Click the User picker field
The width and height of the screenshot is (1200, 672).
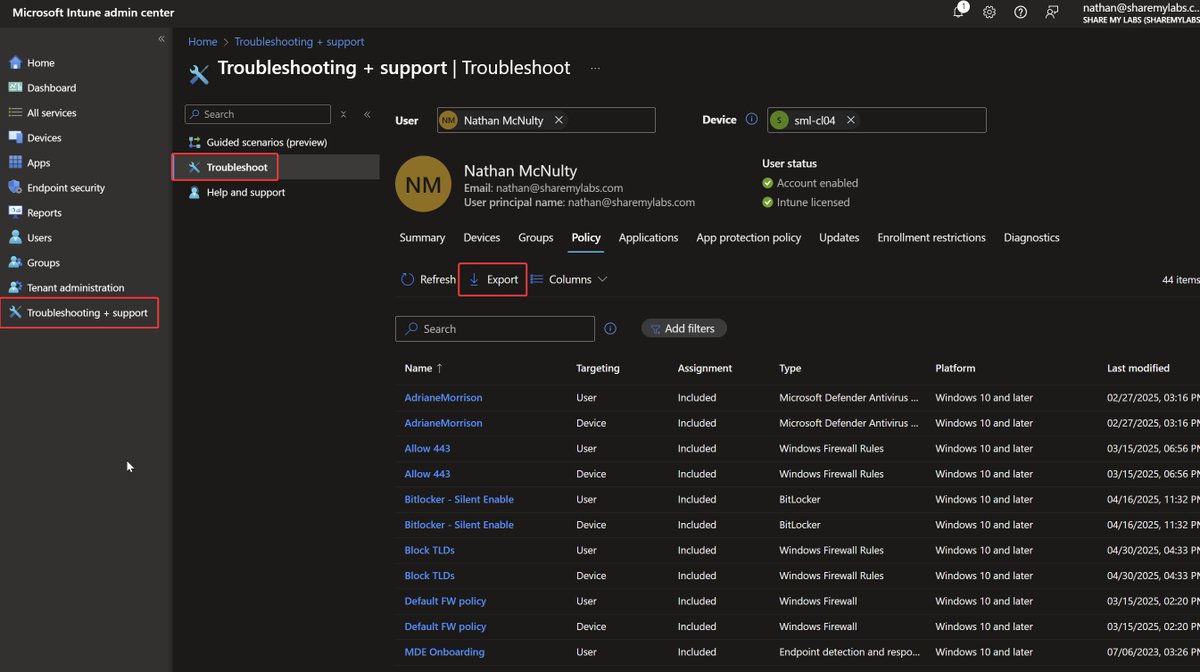click(546, 120)
